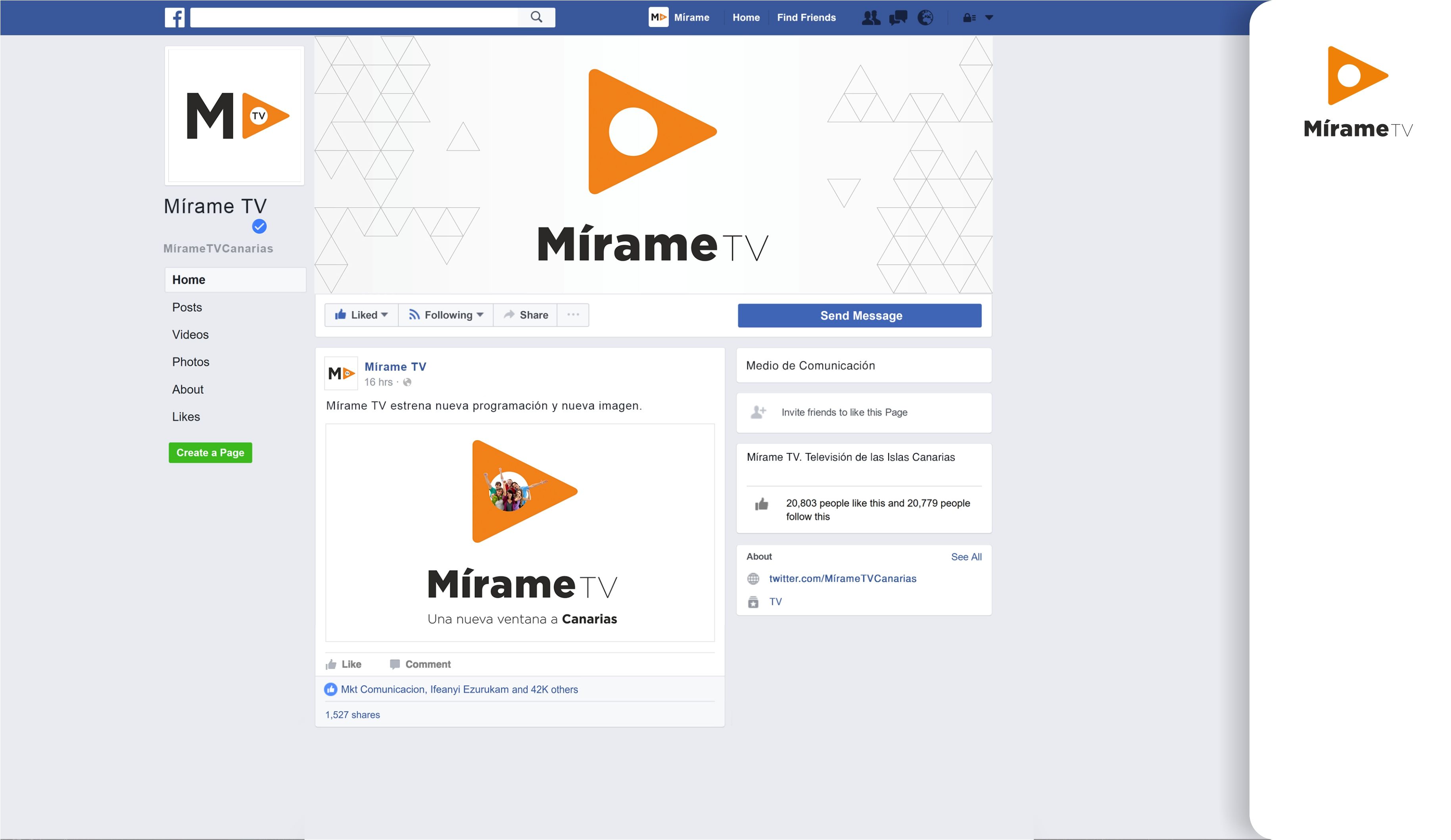1451x840 pixels.
Task: Click the cover photo Mírame TV logo
Action: pos(653,166)
